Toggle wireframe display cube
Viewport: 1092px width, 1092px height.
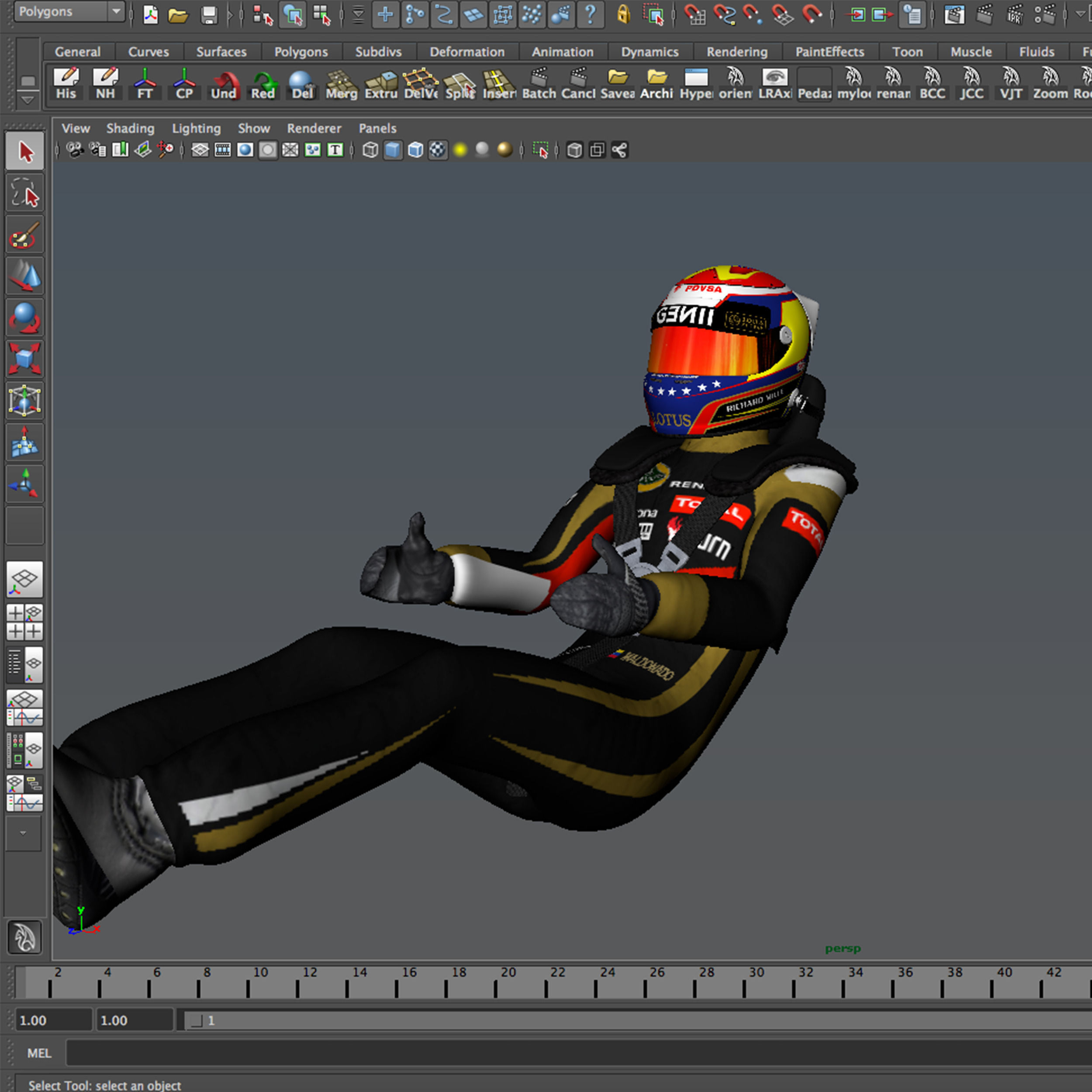[370, 150]
